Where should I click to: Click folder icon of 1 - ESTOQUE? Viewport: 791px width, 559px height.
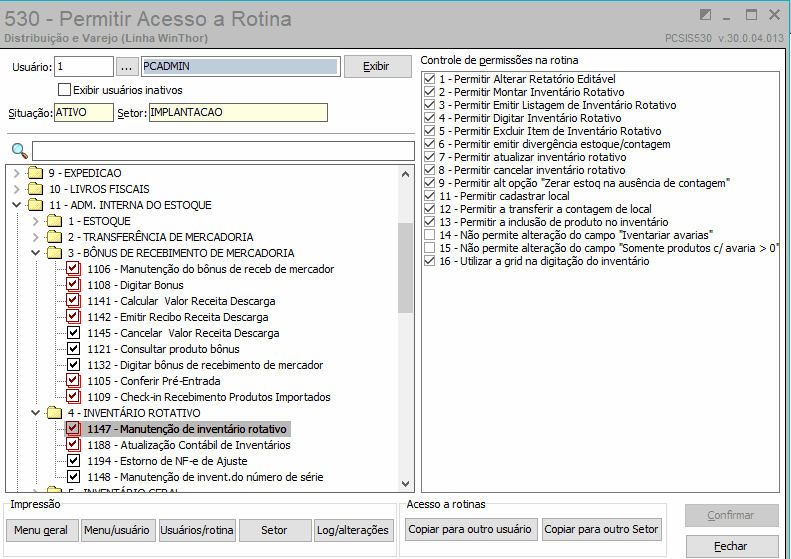[54, 221]
